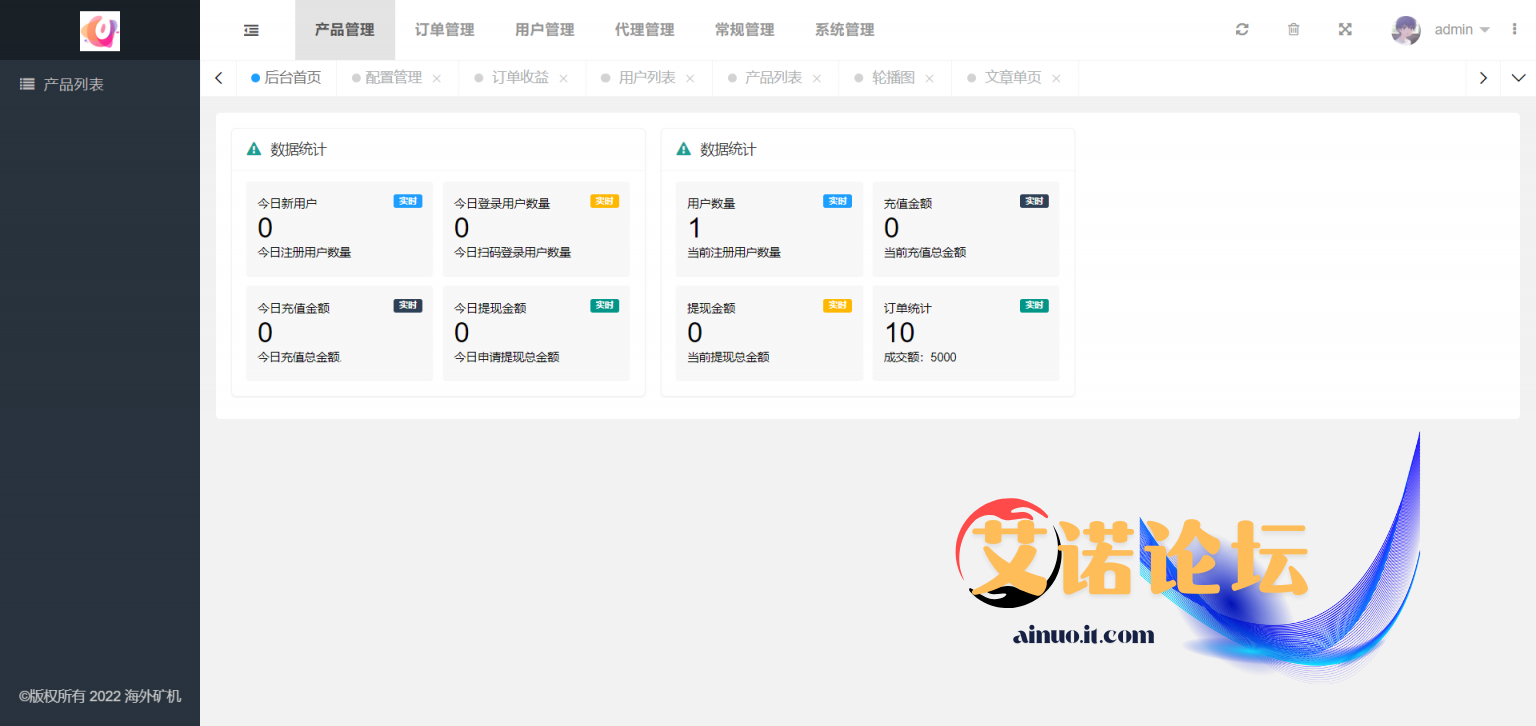Open the 系统管理 top menu
Image resolution: width=1536 pixels, height=726 pixels.
click(x=845, y=30)
